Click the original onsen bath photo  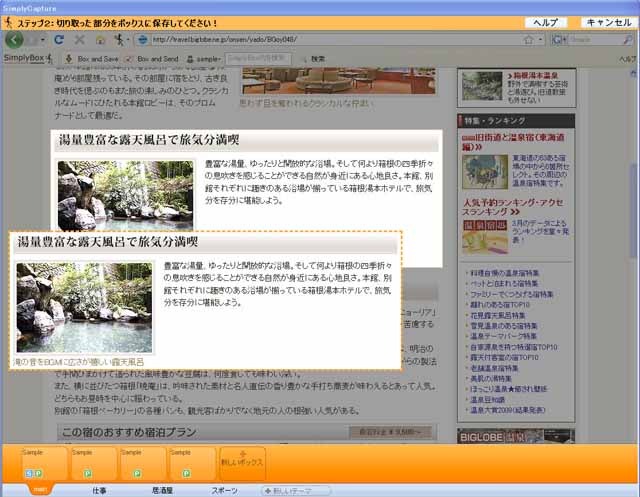click(x=125, y=195)
